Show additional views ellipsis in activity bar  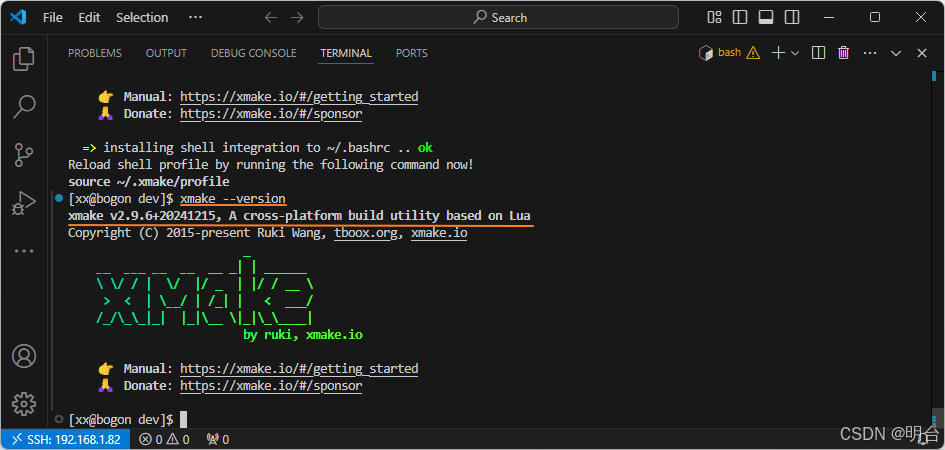click(24, 251)
